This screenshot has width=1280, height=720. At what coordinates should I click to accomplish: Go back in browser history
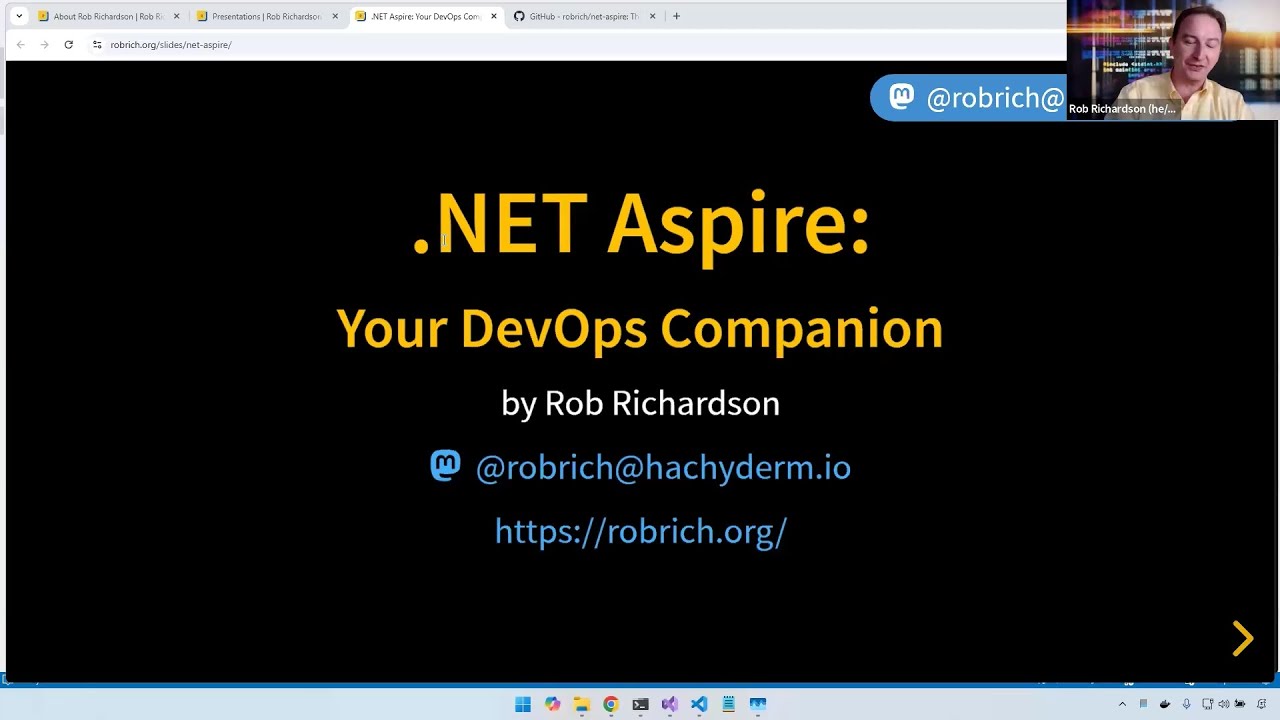(20, 44)
